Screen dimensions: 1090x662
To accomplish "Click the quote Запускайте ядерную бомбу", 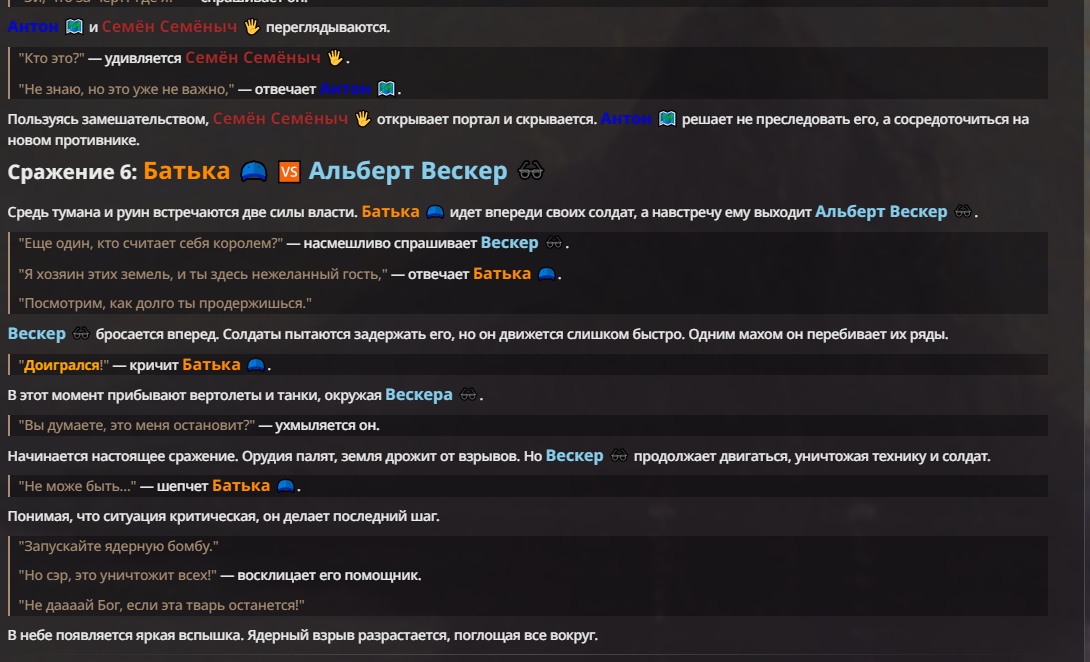I will point(118,547).
